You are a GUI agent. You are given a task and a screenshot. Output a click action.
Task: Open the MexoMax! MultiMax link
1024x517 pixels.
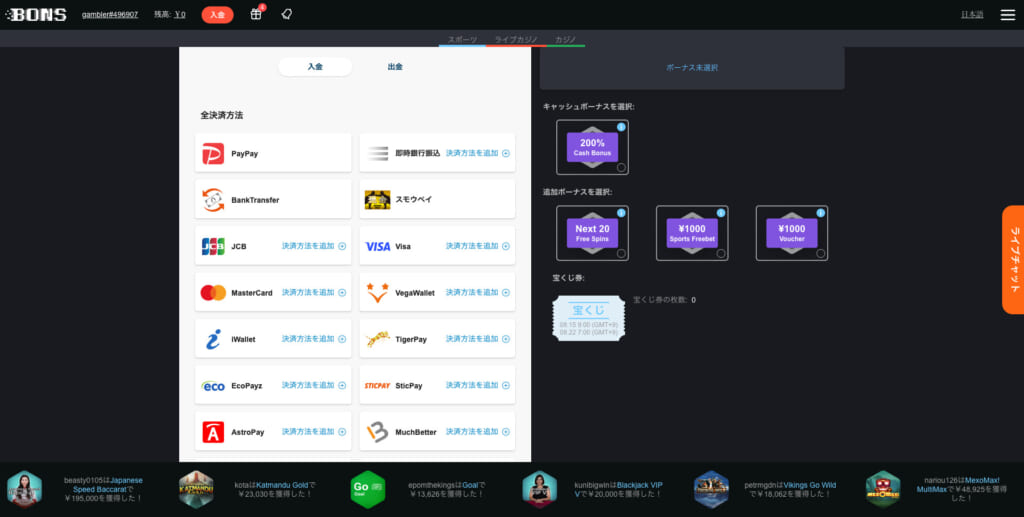click(x=958, y=484)
